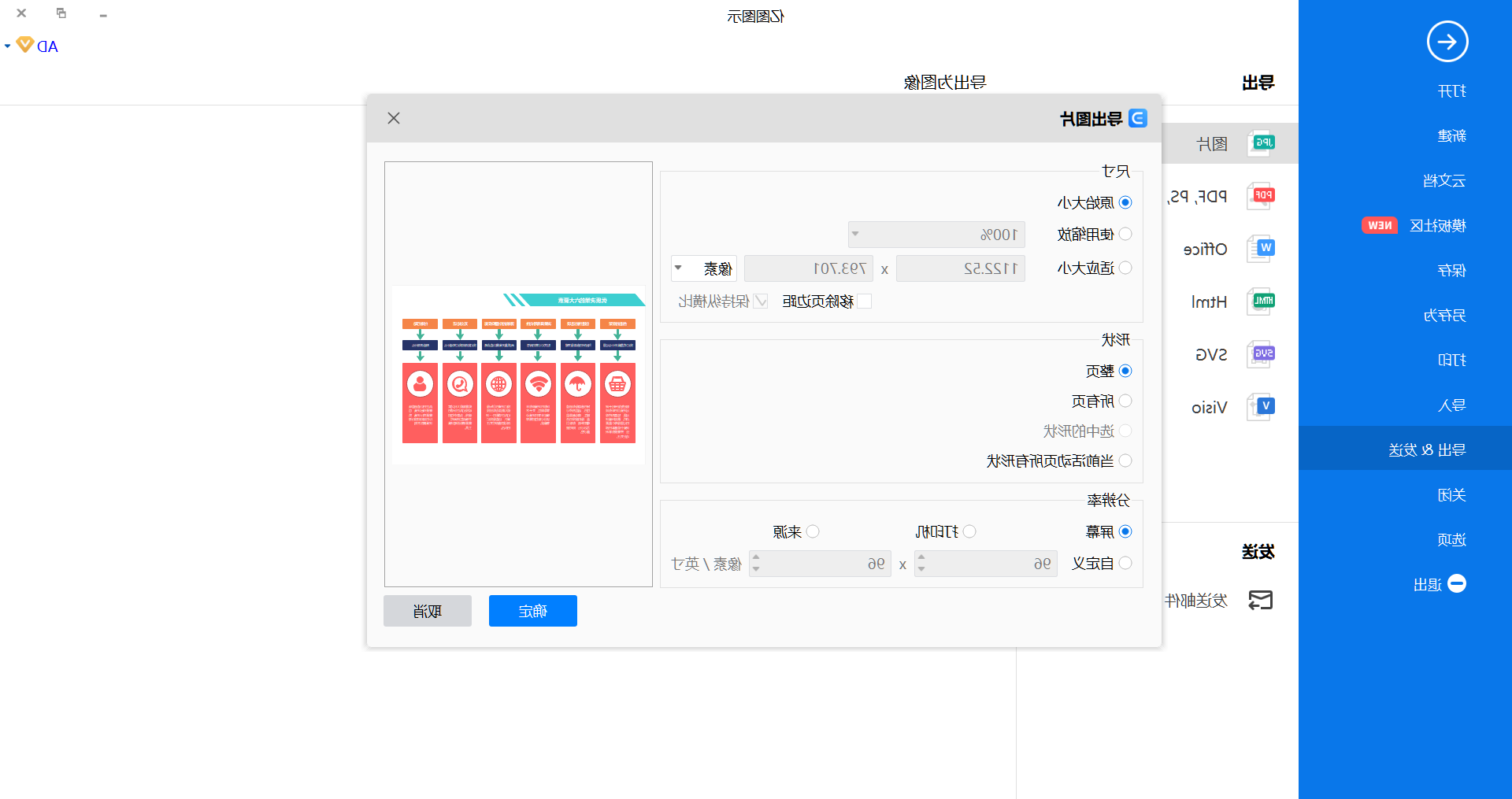The image size is (1512, 799).
Task: Open the 100% zoom dropdown
Action: 936,235
